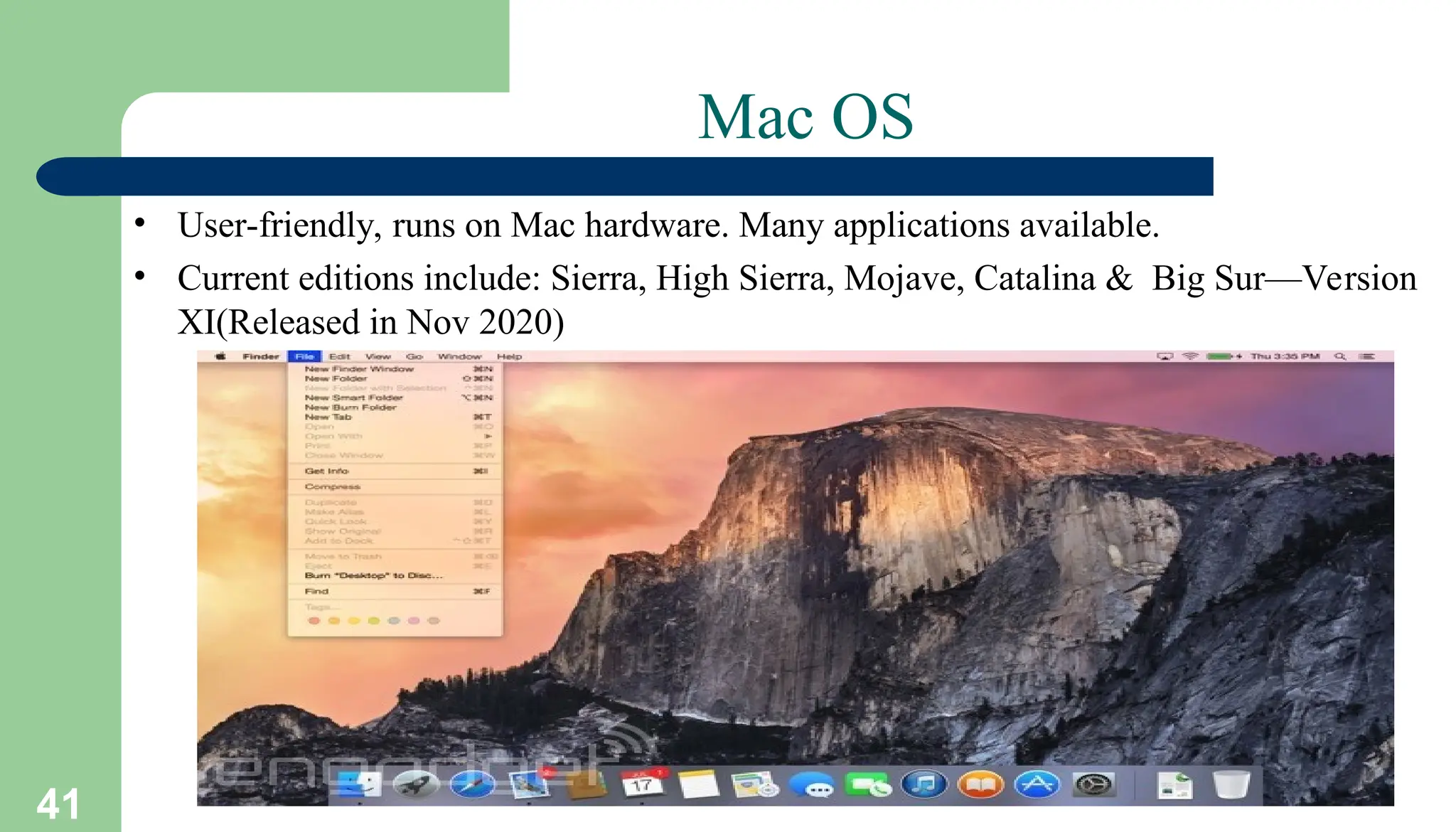1456x832 pixels.
Task: Open the View menu
Action: (x=378, y=356)
